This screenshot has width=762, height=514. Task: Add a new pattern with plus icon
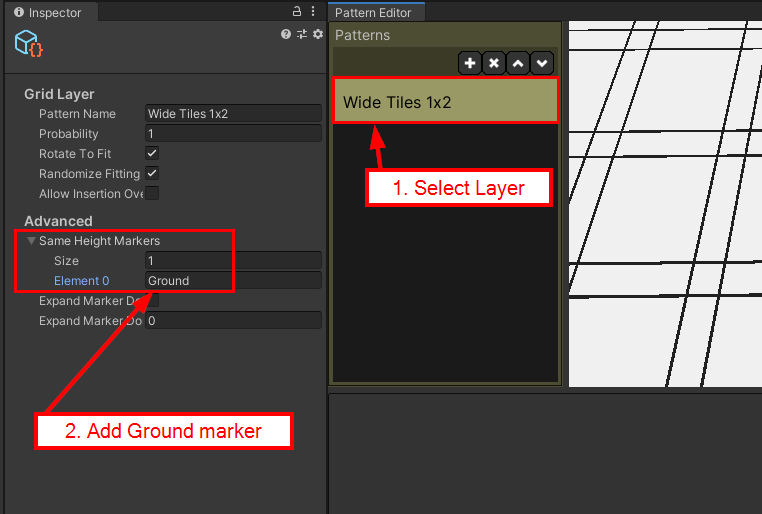click(x=469, y=63)
